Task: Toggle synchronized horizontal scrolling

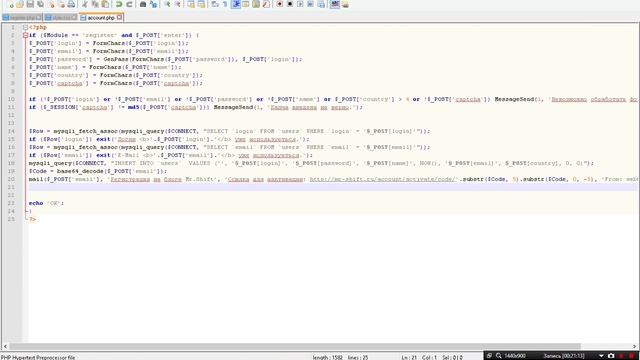Action: coord(202,4)
